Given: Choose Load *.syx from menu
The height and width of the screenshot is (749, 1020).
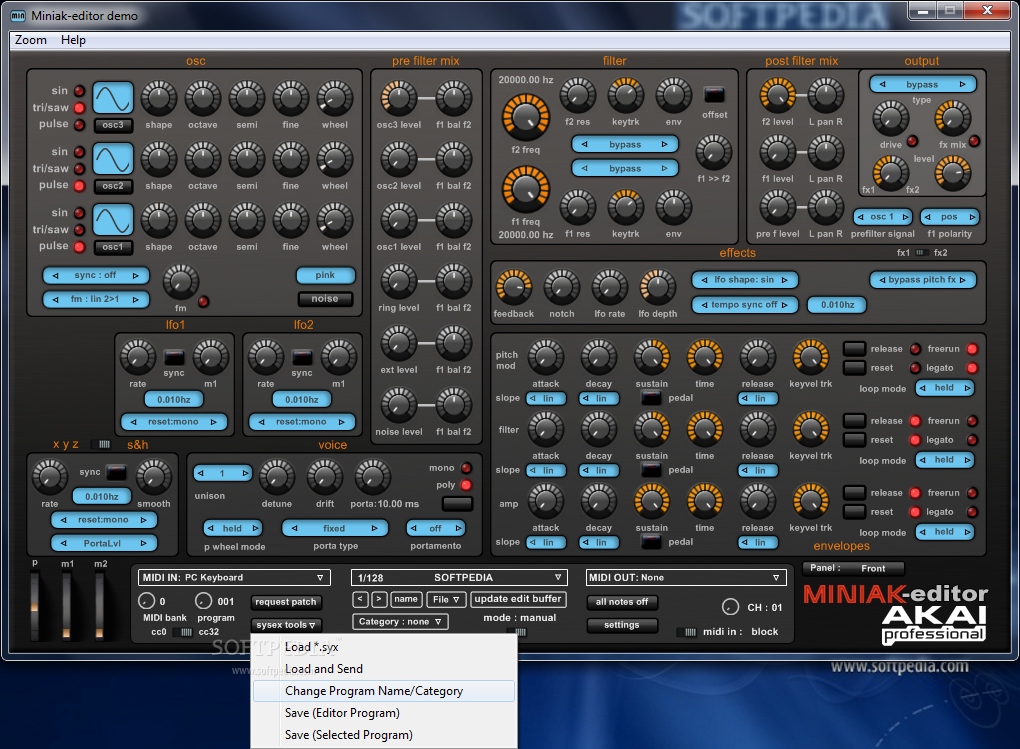Looking at the screenshot, I should pos(384,647).
